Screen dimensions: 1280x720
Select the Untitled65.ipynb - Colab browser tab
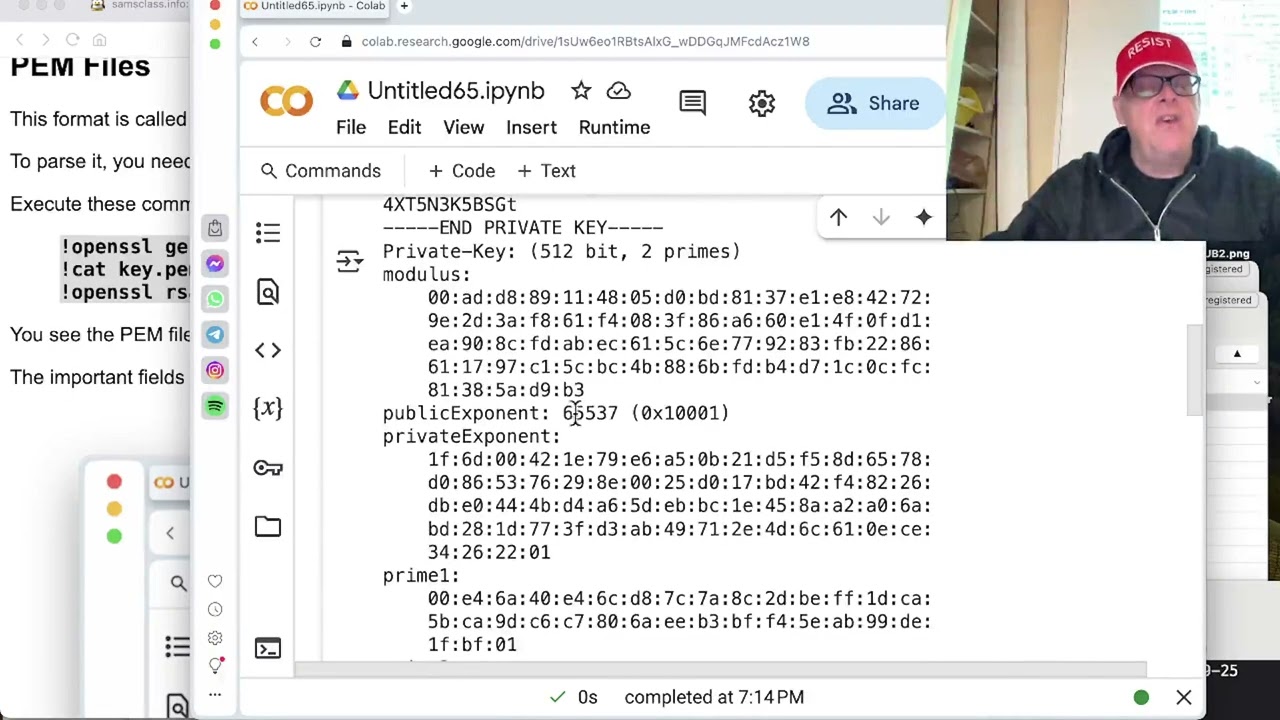[x=316, y=6]
